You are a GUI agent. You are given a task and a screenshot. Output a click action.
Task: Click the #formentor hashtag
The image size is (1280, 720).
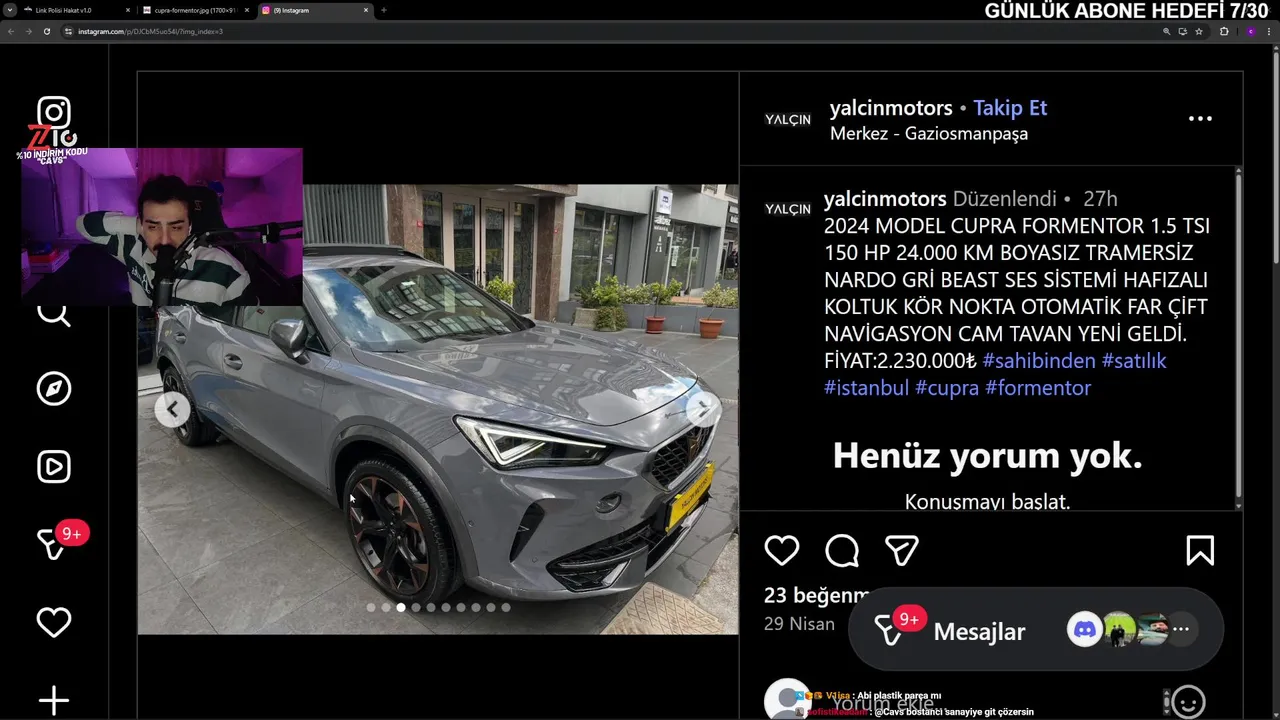(1038, 388)
